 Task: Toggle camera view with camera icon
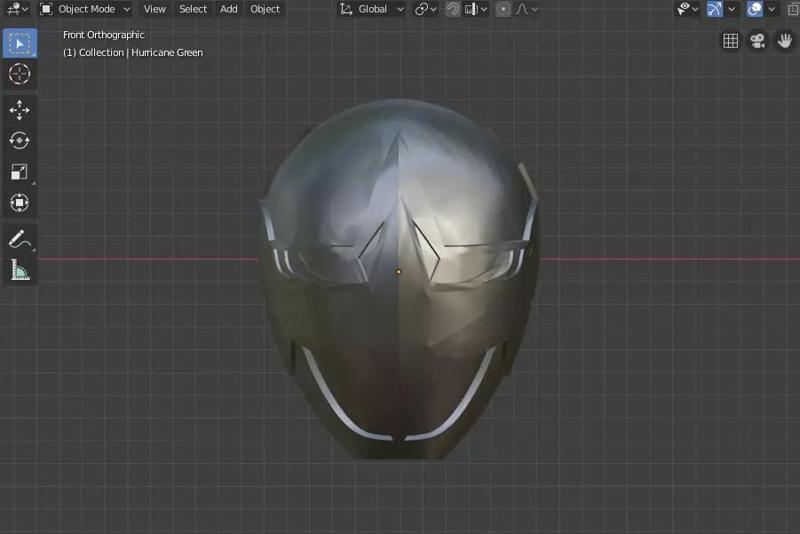point(758,41)
